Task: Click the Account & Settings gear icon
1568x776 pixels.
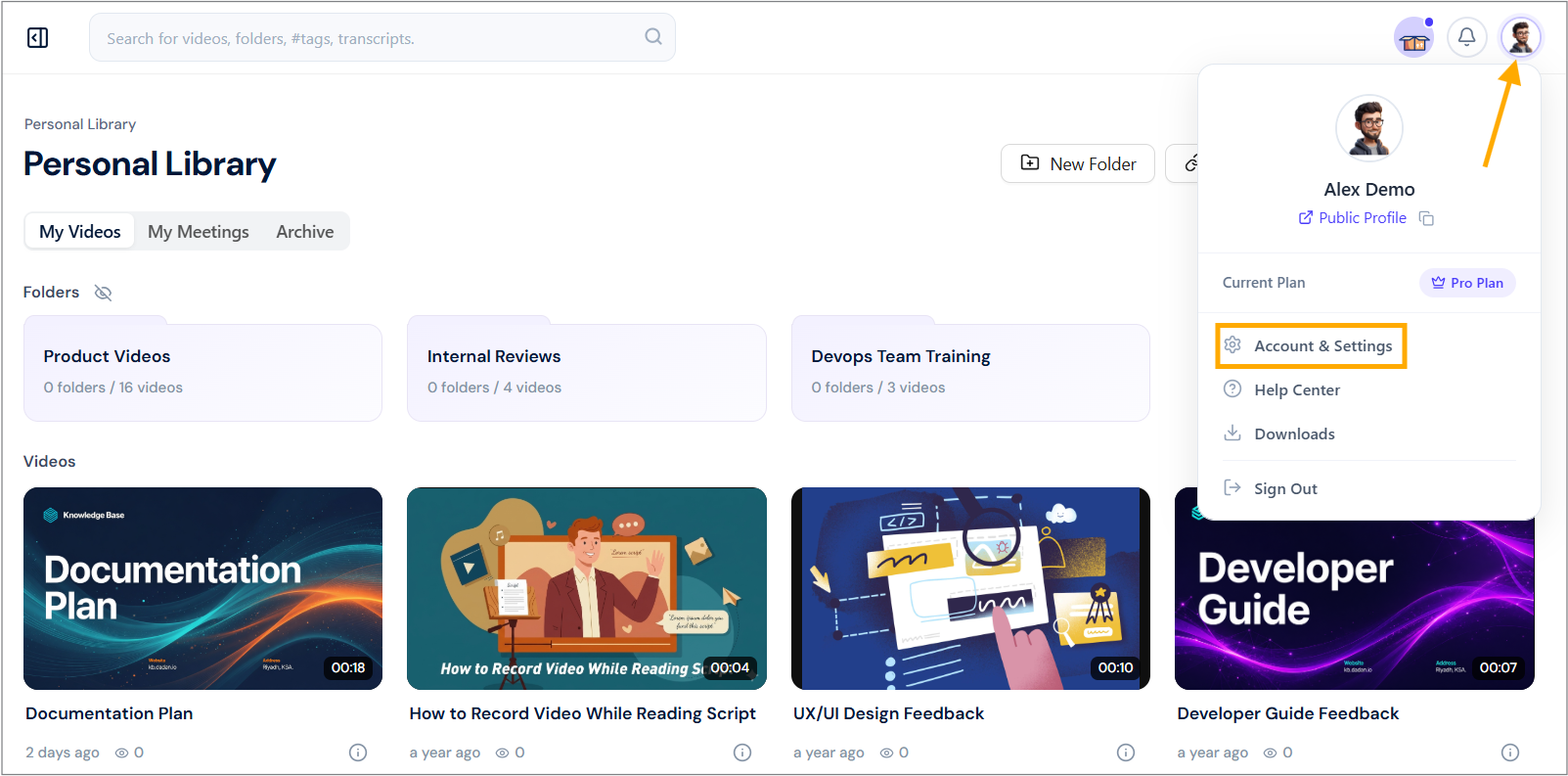Action: (1232, 345)
